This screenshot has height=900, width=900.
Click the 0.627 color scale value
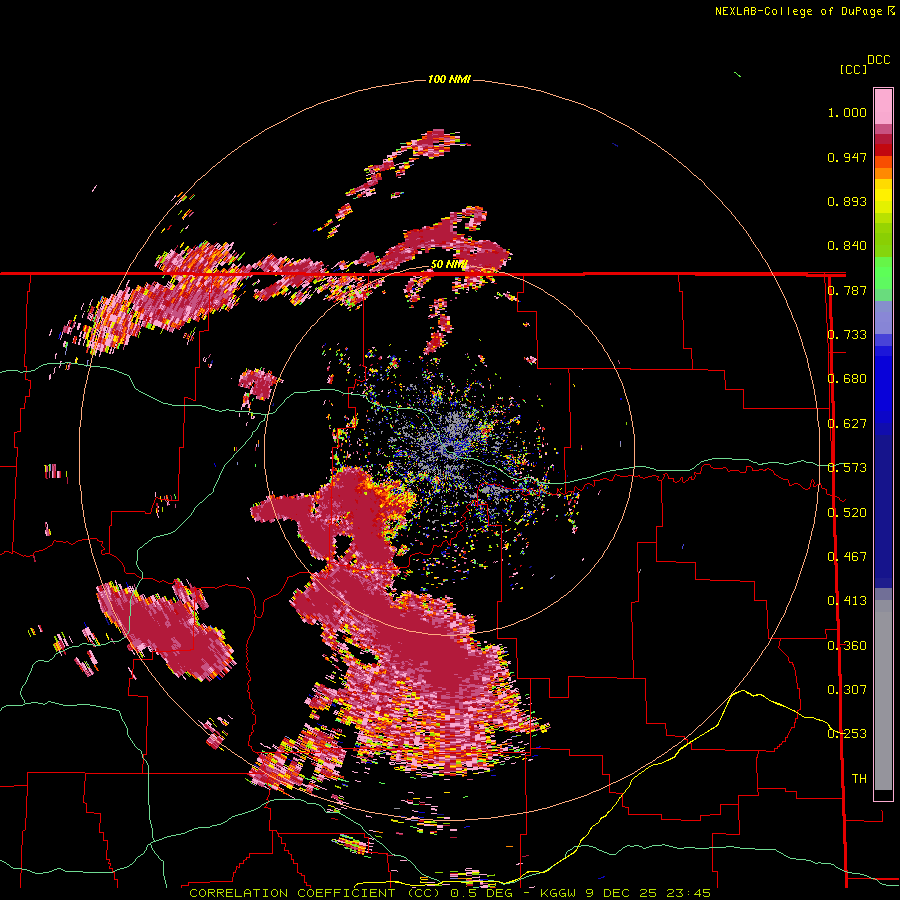pos(847,424)
